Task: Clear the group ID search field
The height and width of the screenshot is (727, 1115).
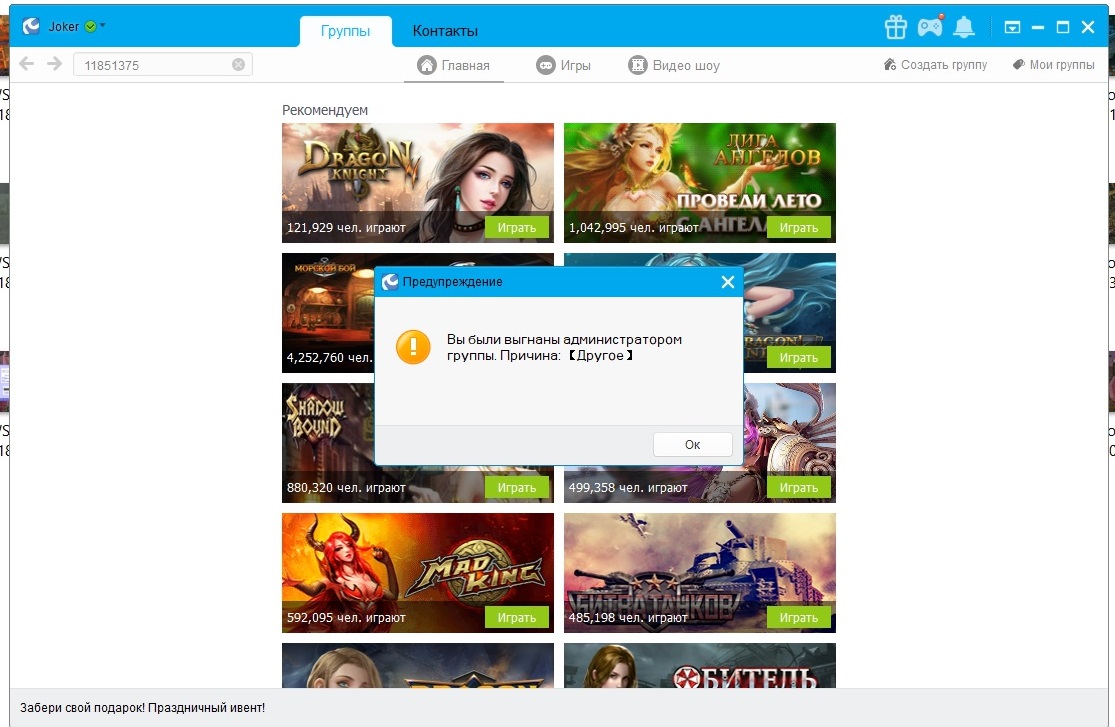Action: pos(238,65)
